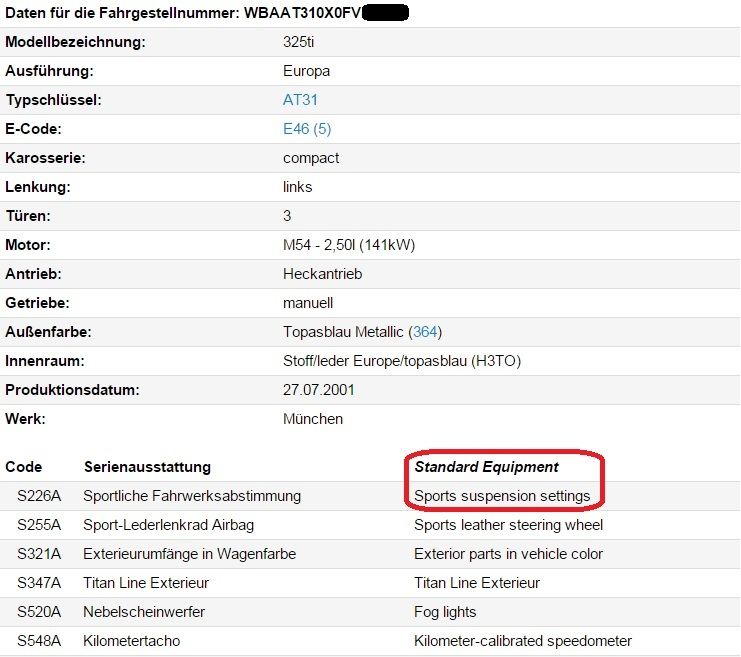This screenshot has height=657, width=741.
Task: Click the 'Serienausstattung' column header
Action: pos(147,467)
